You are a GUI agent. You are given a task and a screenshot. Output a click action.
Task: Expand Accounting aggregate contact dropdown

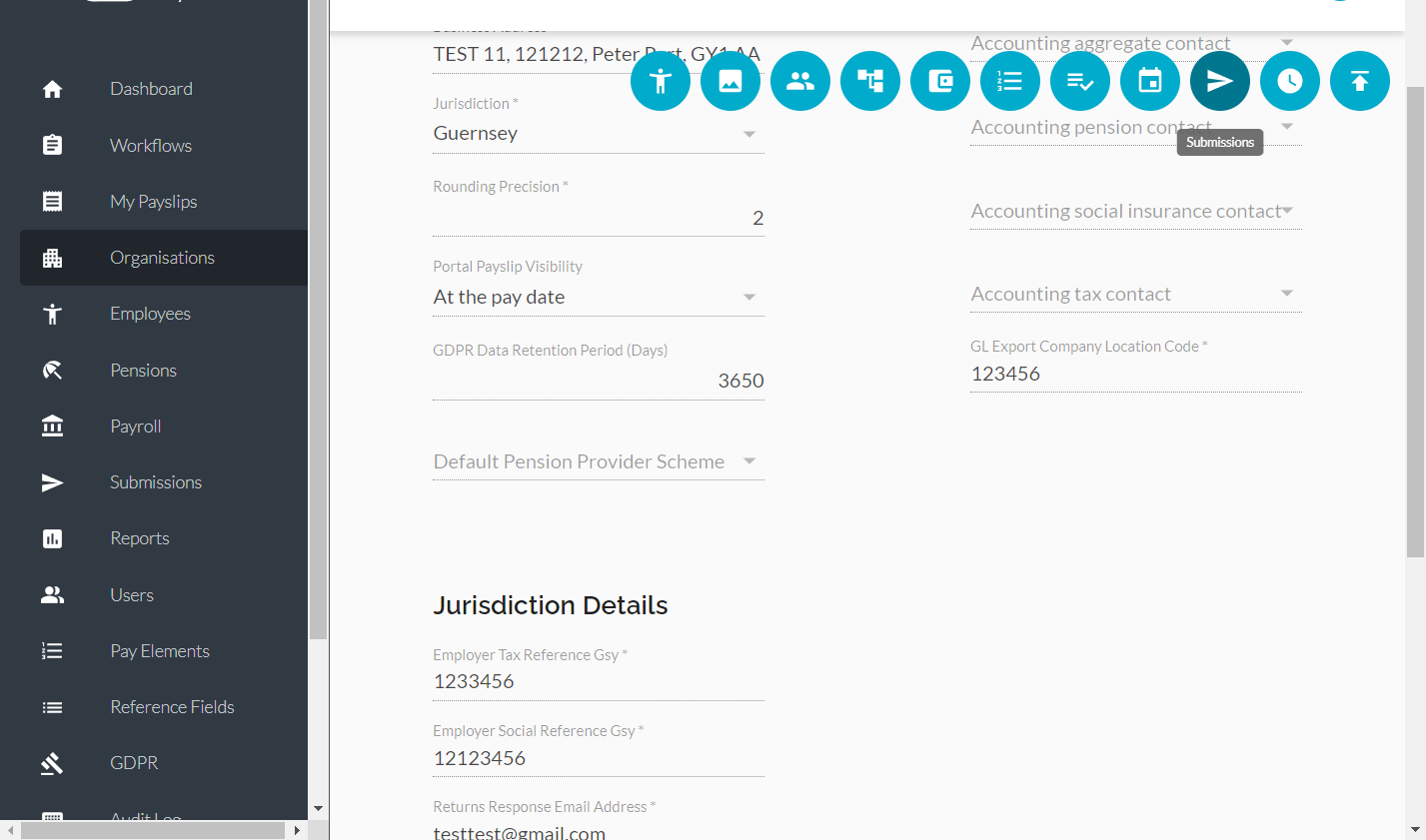pos(1136,43)
